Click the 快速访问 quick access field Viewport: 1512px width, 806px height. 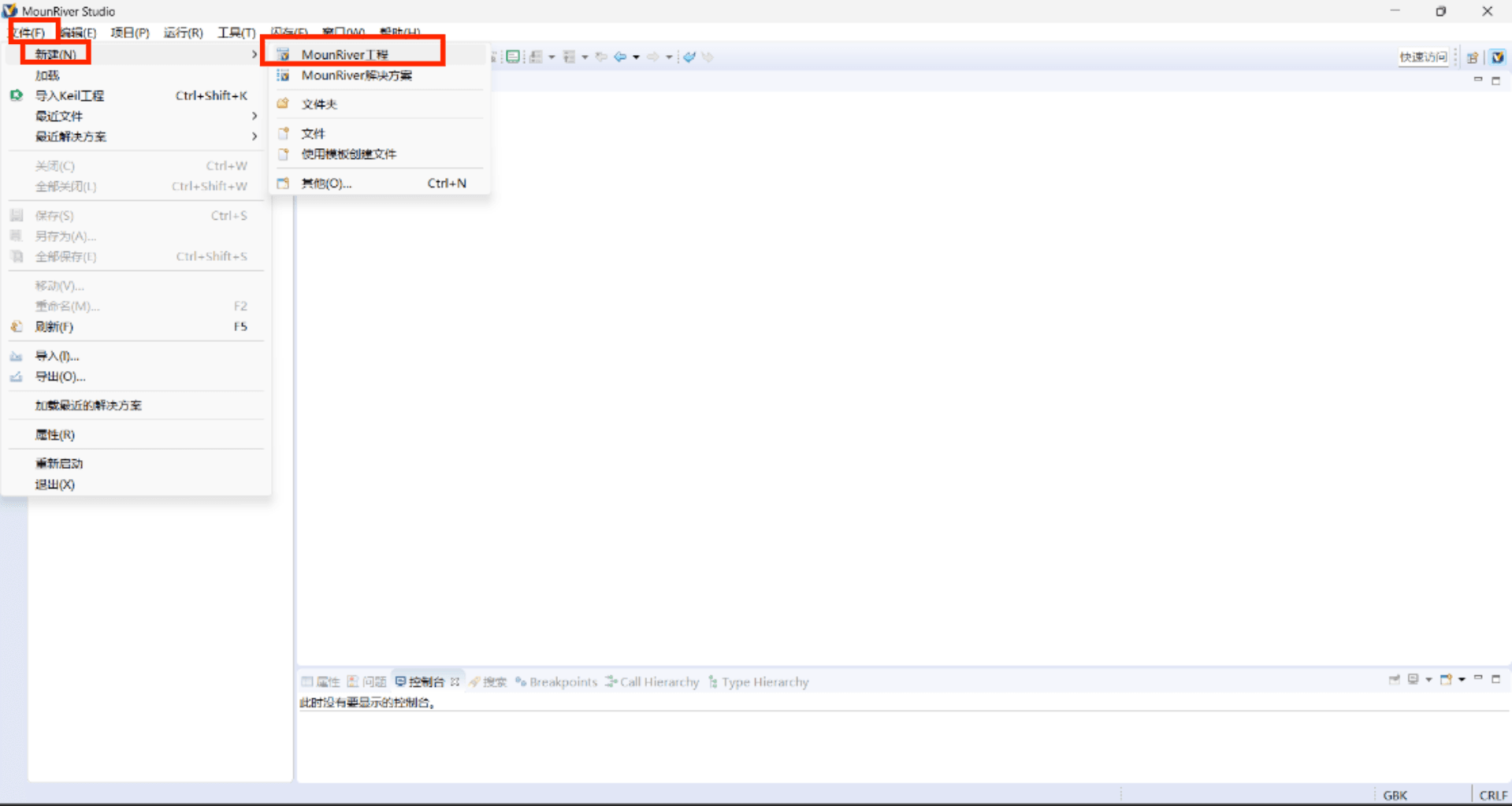(x=1422, y=57)
